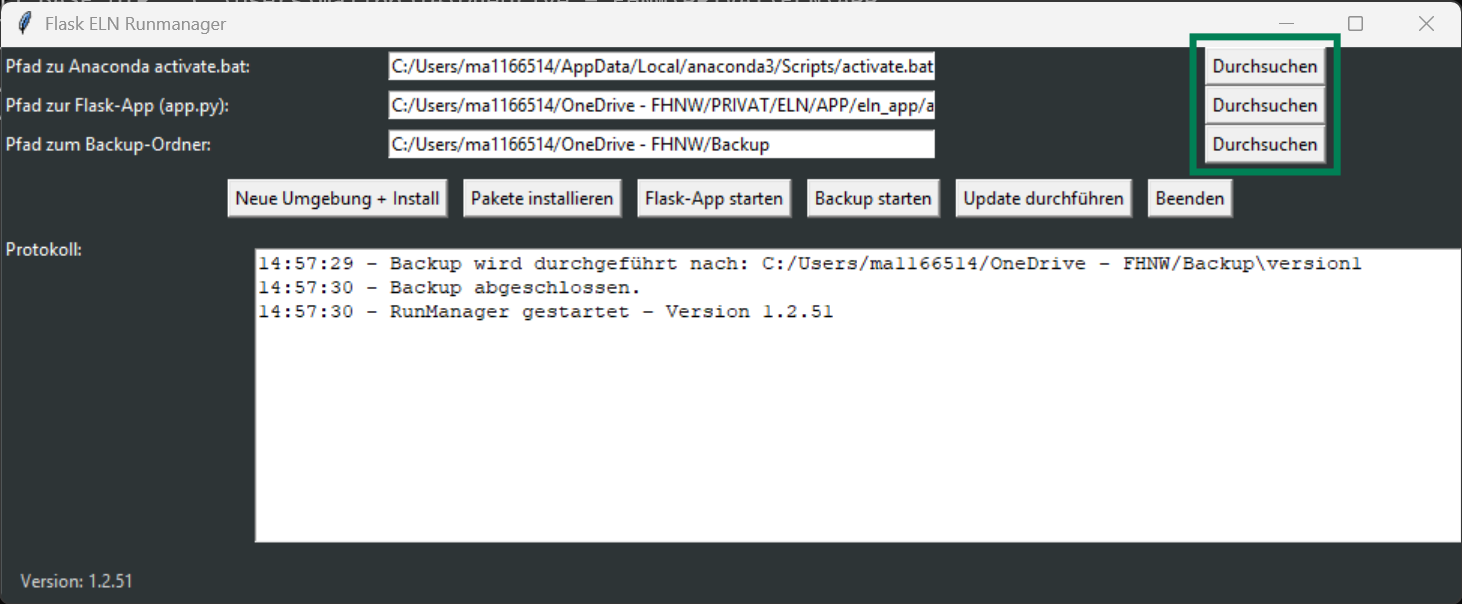Click Update durchführen button

pos(1043,198)
